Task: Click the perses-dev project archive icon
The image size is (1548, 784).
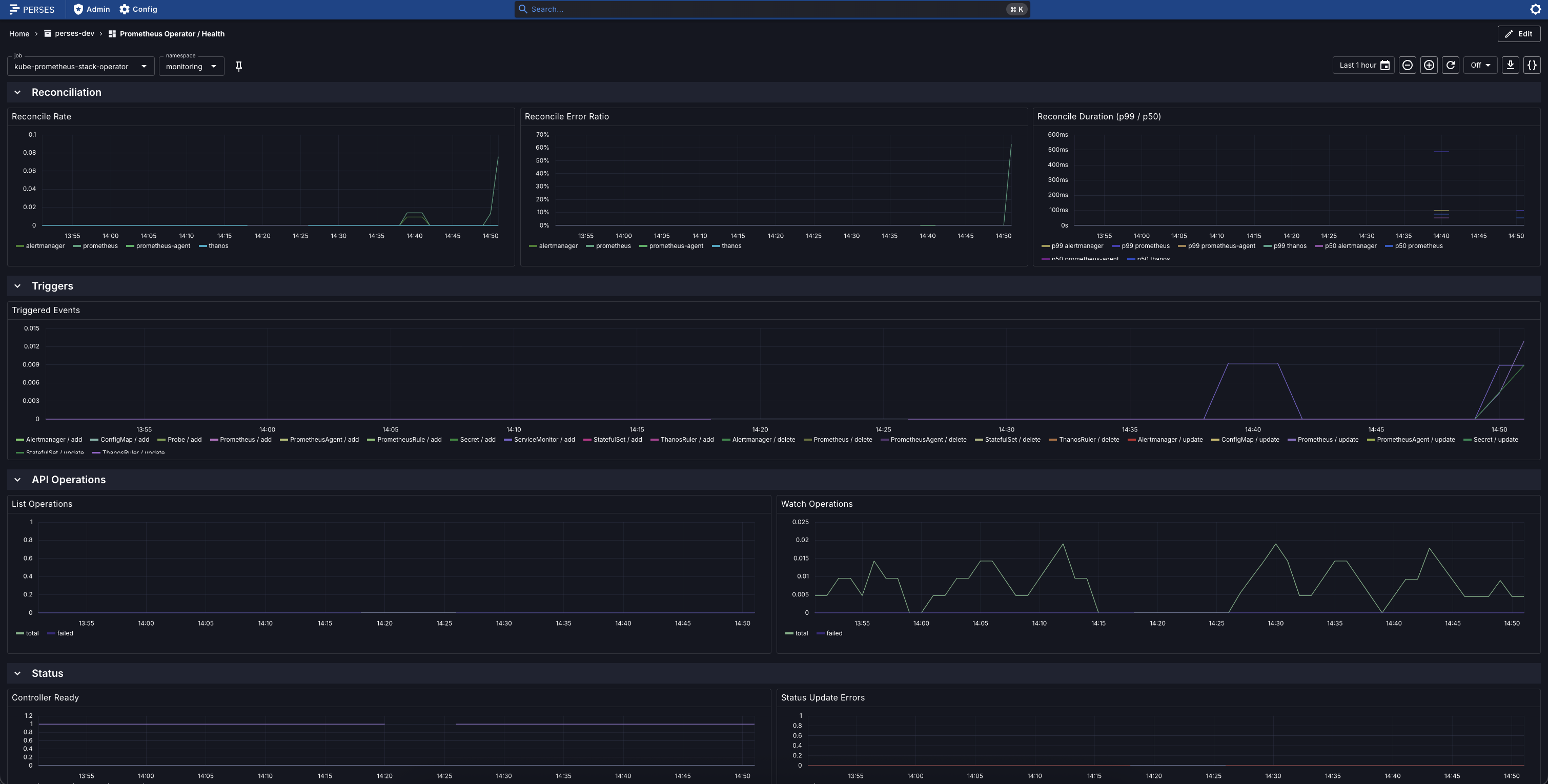Action: (x=48, y=34)
